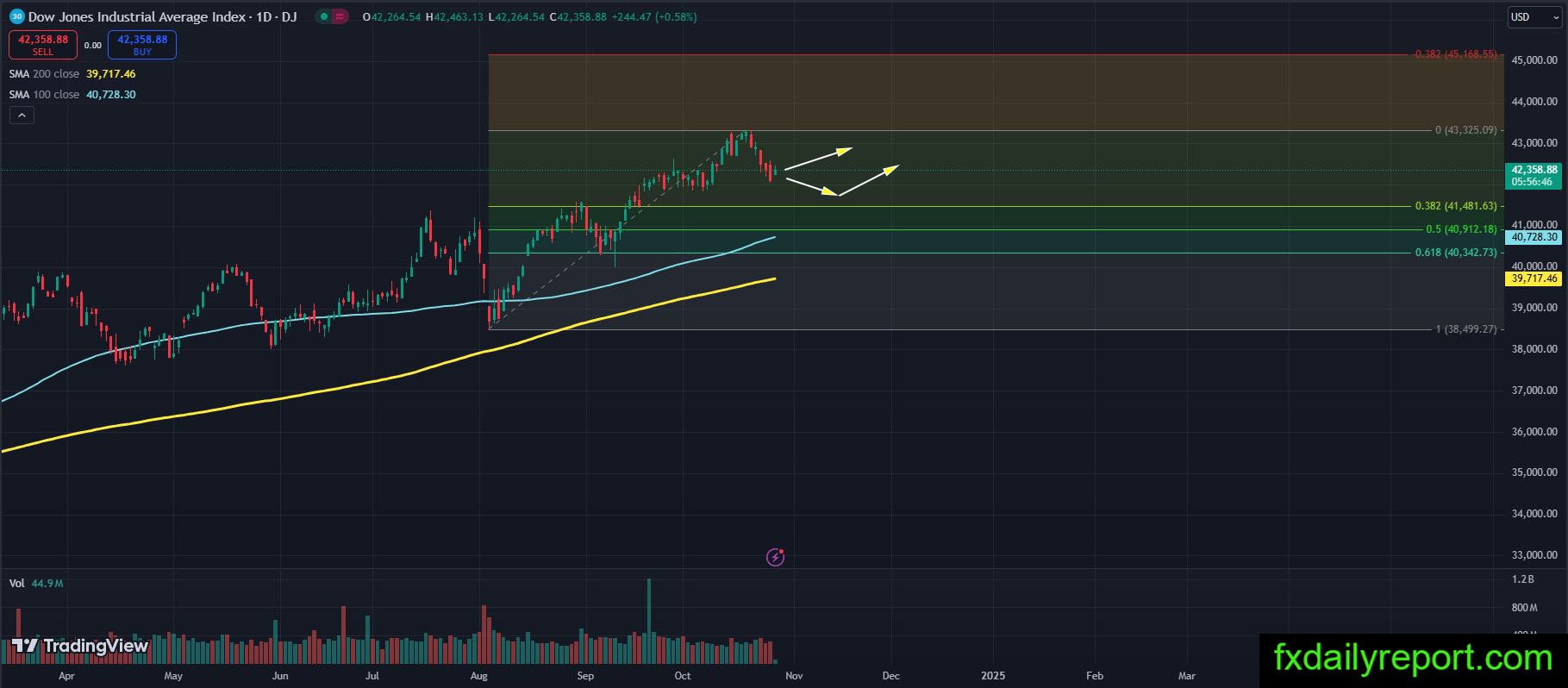Click the daily change +244.47 (+0.58%)
The image size is (1568, 688).
654,16
